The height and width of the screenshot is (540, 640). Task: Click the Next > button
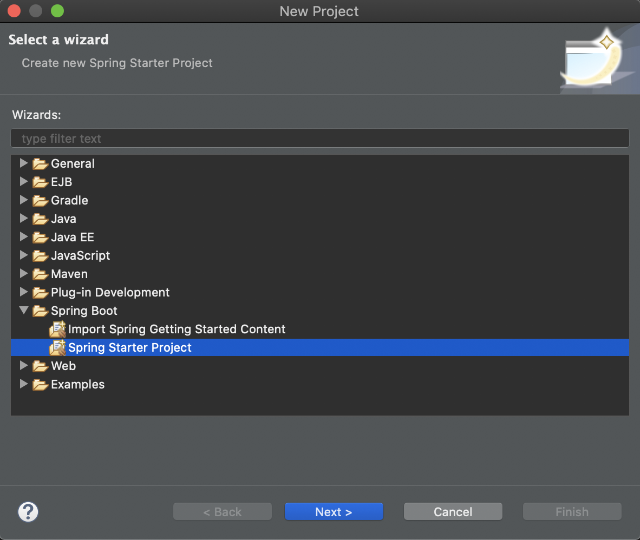tap(334, 512)
